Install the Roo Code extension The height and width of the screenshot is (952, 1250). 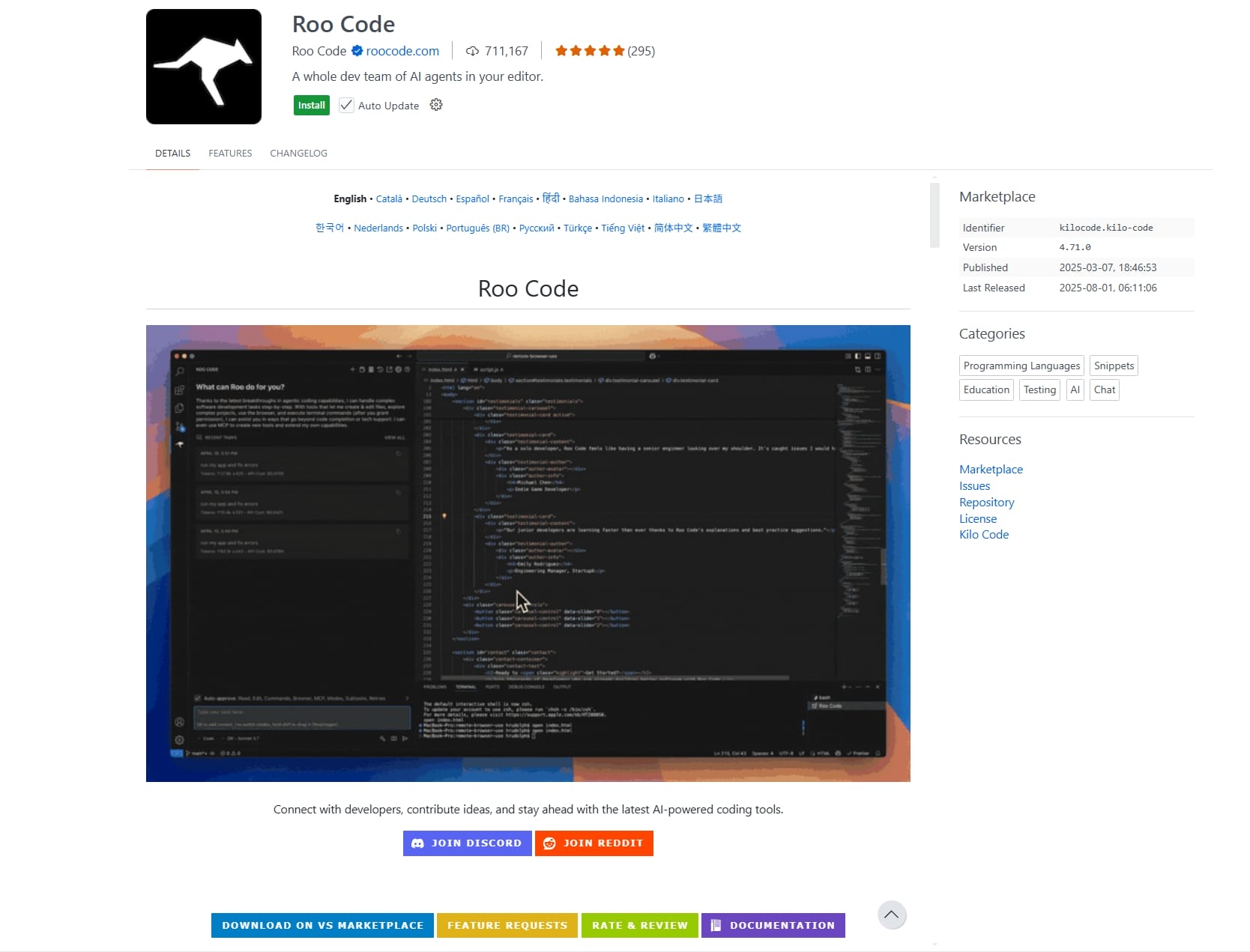point(312,106)
